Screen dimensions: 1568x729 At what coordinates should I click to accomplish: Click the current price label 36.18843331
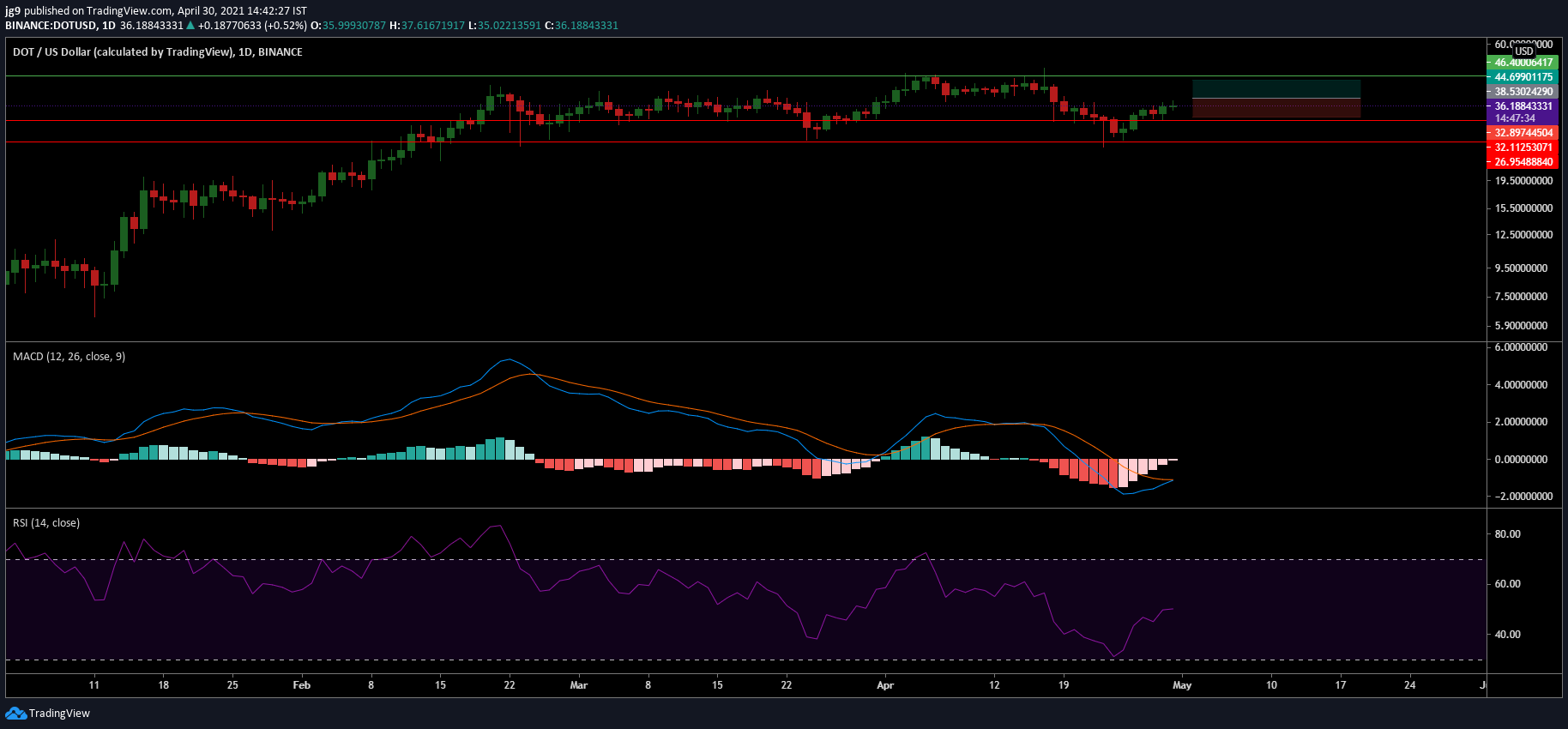click(1523, 106)
